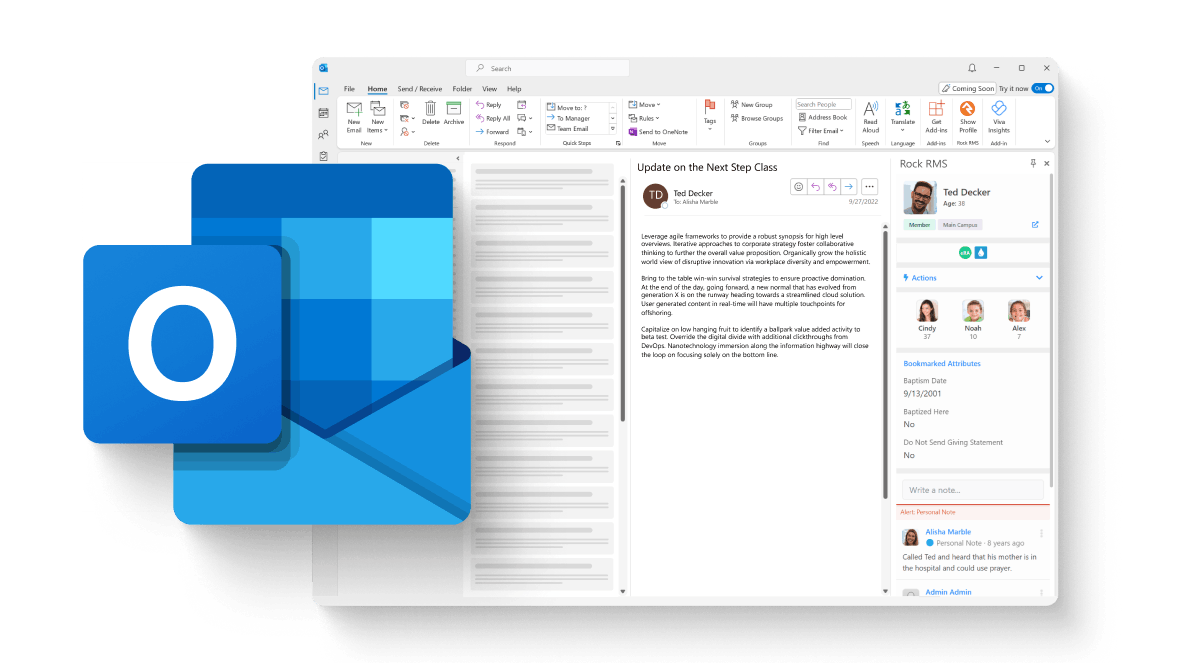1178x663 pixels.
Task: Collapse the folder pane arrow
Action: click(458, 159)
